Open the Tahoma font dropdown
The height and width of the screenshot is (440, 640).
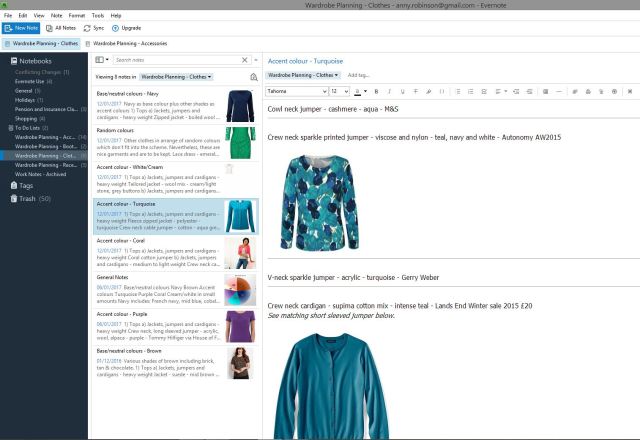(297, 91)
